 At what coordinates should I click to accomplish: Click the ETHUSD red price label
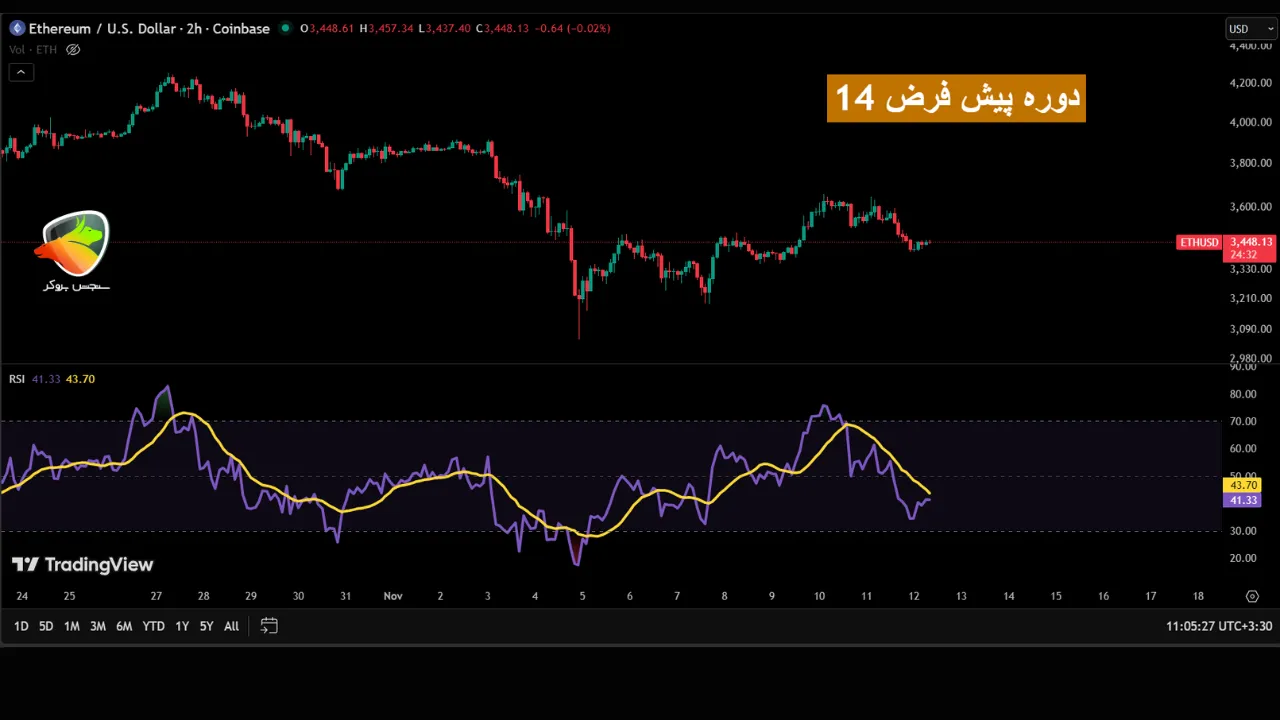1198,243
